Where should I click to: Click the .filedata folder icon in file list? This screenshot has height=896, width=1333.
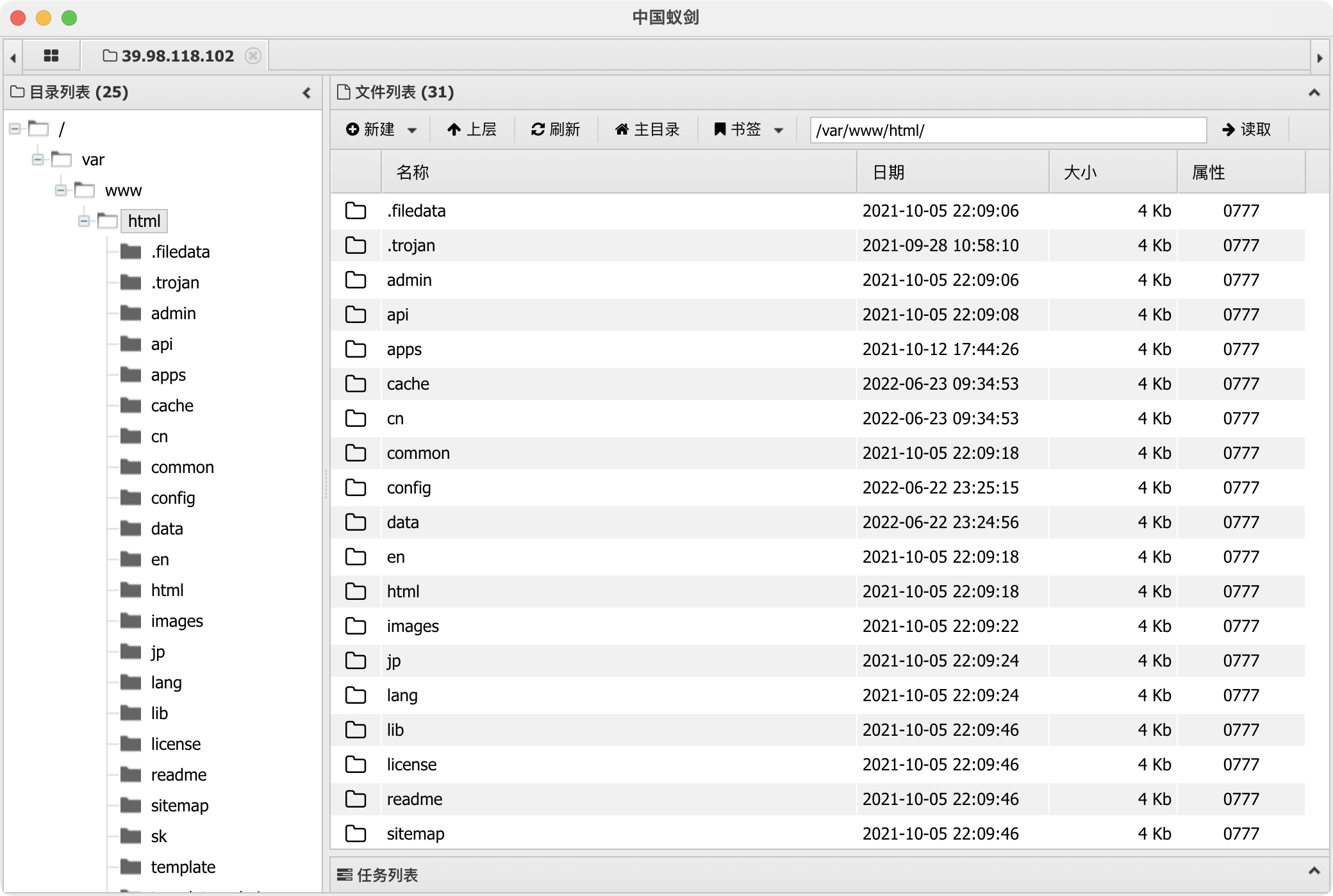[x=356, y=211]
